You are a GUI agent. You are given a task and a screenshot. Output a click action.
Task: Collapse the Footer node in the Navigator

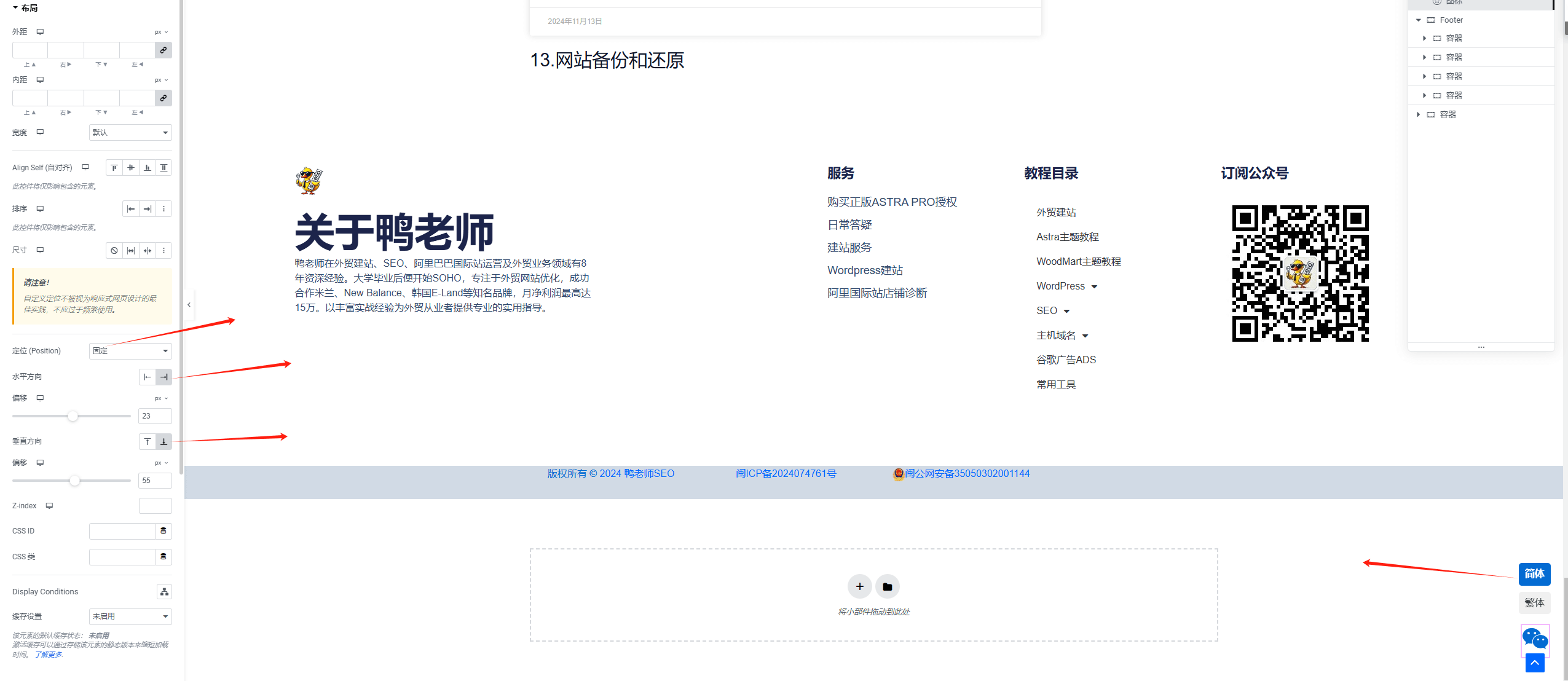click(x=1419, y=20)
